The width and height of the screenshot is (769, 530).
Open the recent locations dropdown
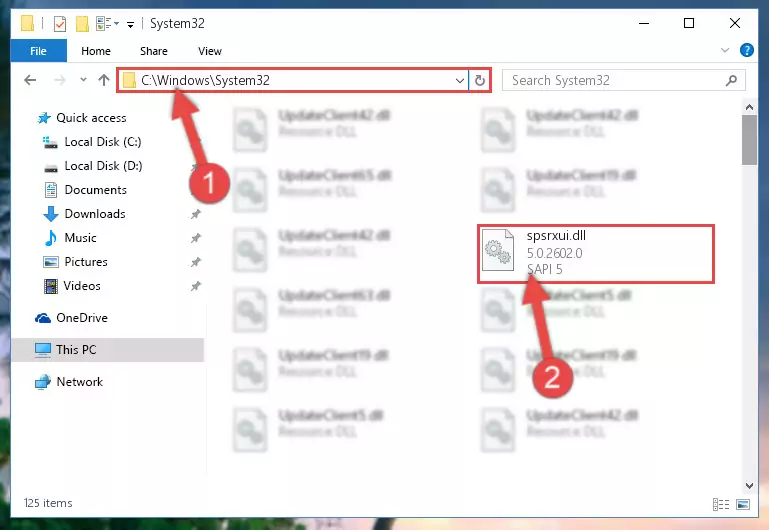pos(83,79)
